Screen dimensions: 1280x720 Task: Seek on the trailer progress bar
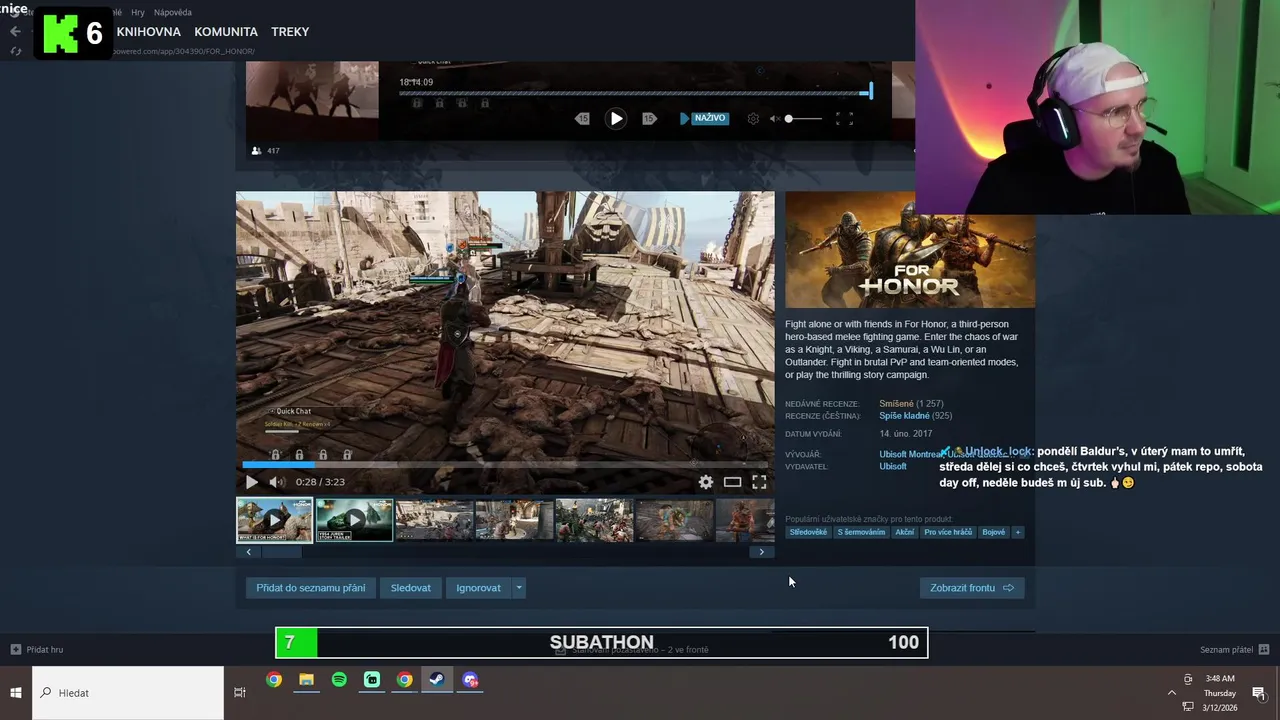click(x=505, y=464)
